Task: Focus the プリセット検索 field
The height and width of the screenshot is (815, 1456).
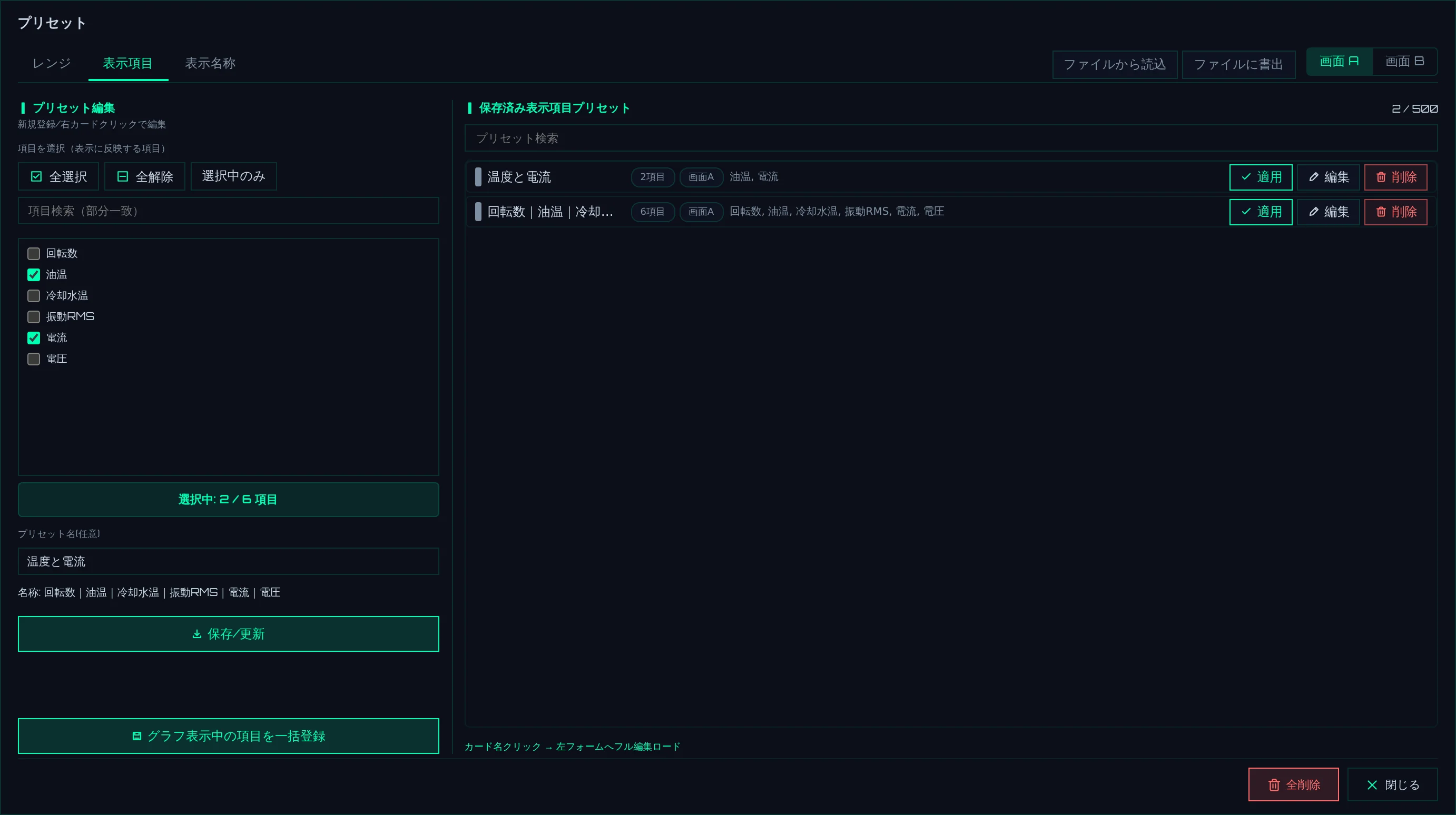Action: coord(951,138)
